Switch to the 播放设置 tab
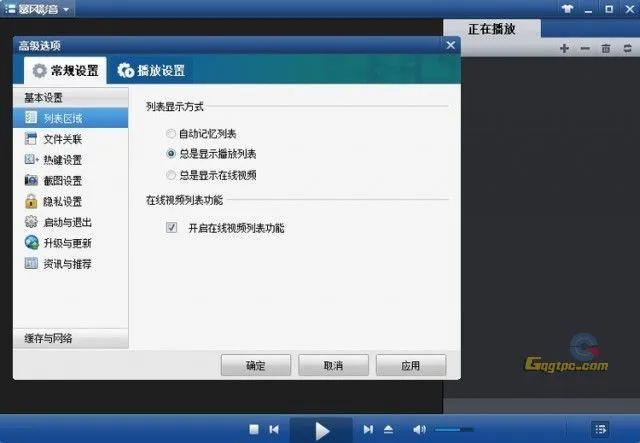 click(x=151, y=71)
